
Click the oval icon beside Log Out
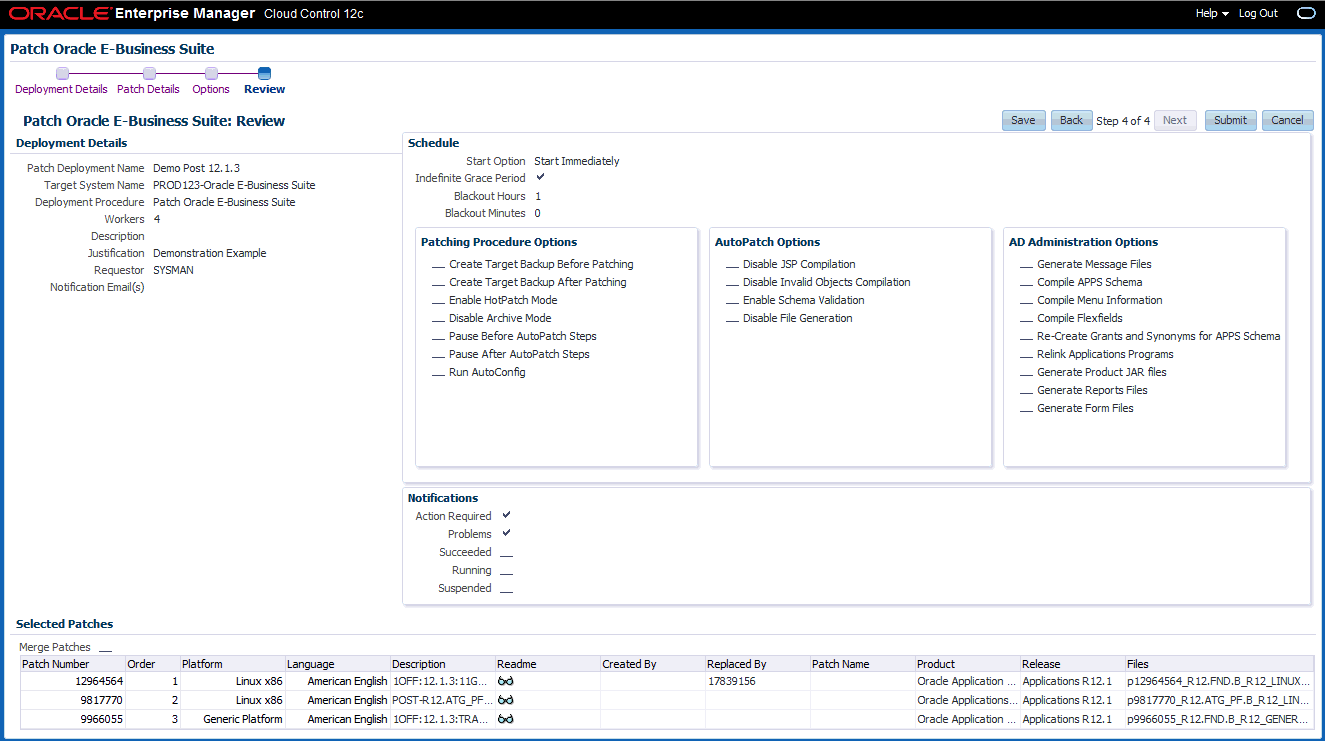tap(1305, 13)
